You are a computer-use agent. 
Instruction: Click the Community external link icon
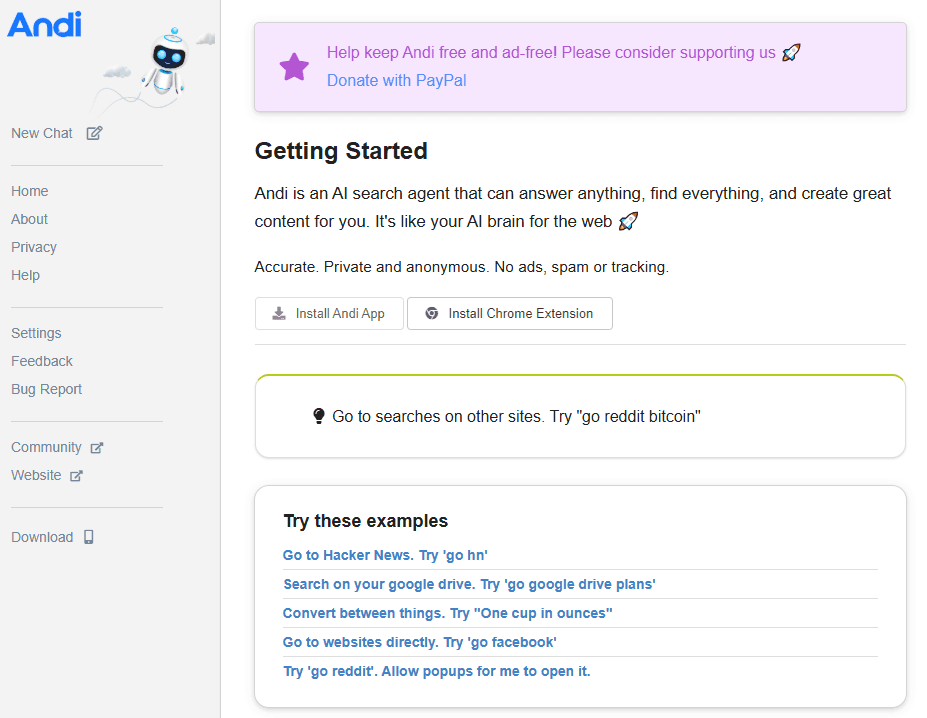97,448
